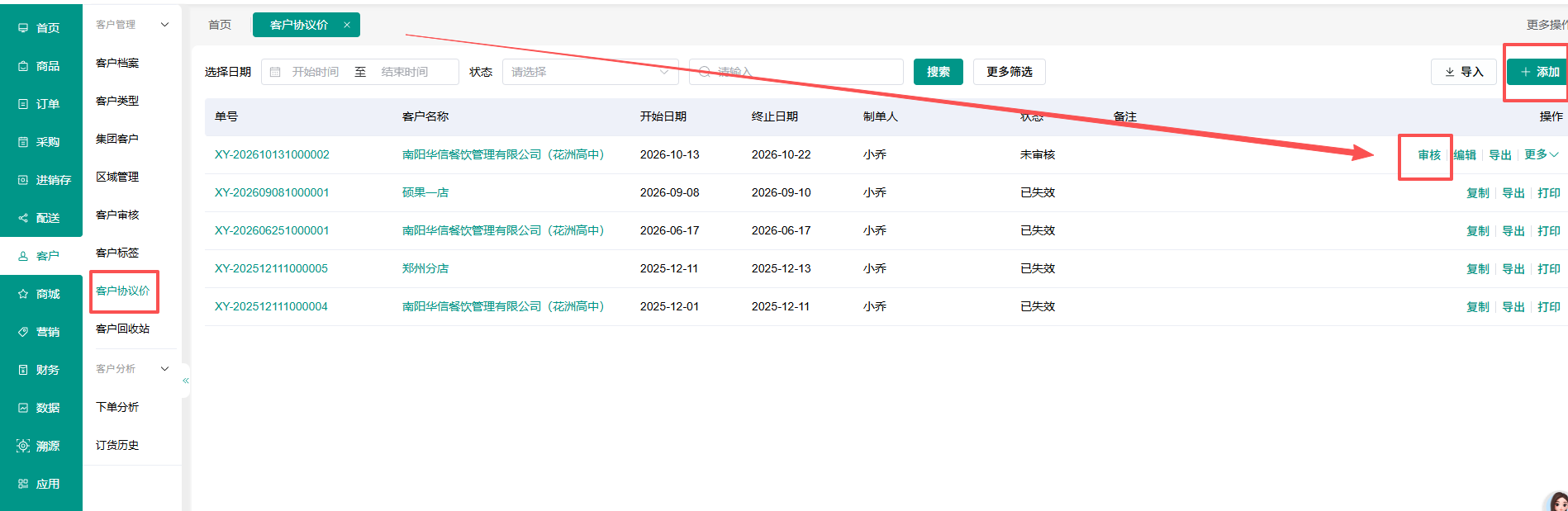The height and width of the screenshot is (511, 1568).
Task: Expand 更多 actions for the first row
Action: (1542, 154)
